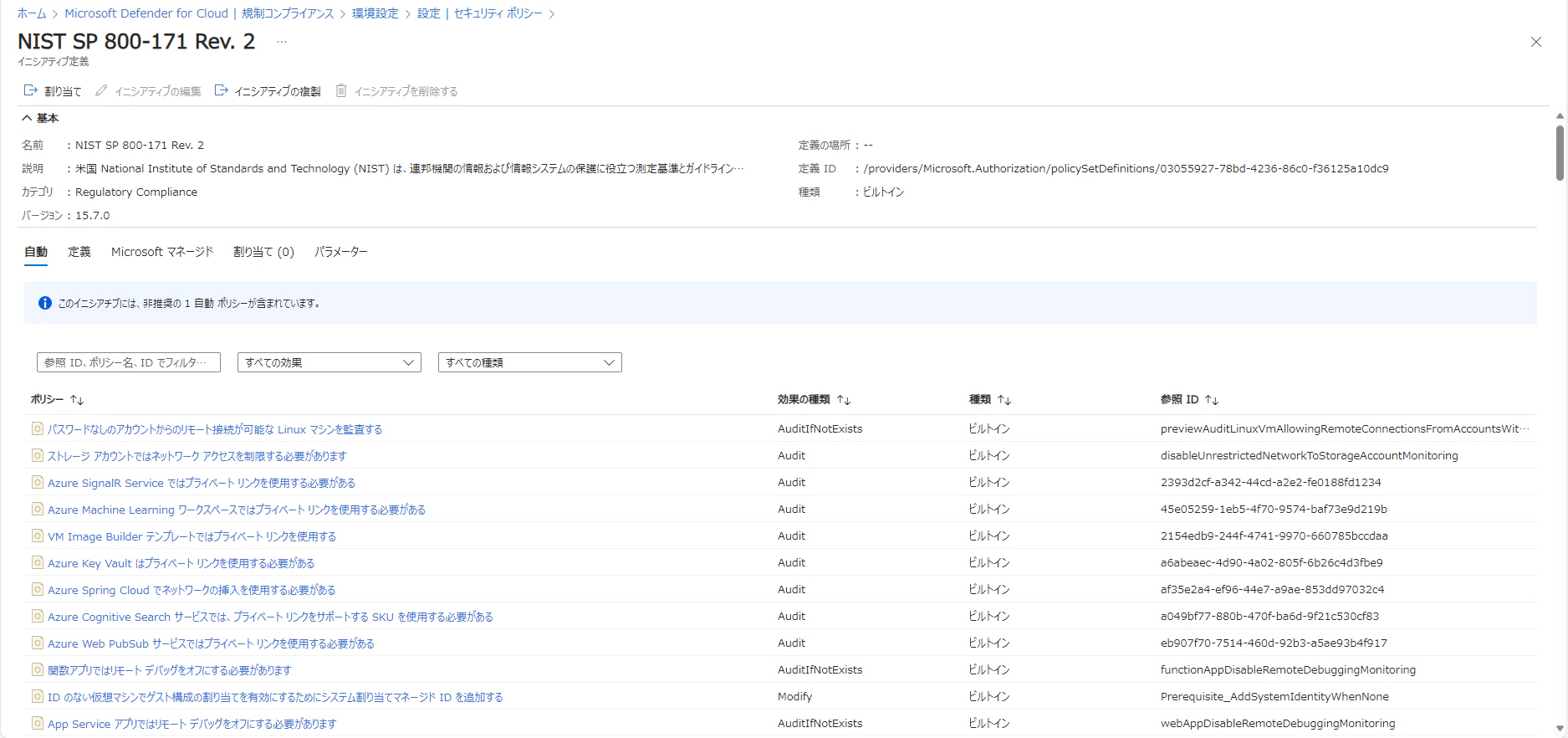Screen dimensions: 1568x738
Task: Click policy icon of Azure Machine Learning row
Action: [38, 509]
